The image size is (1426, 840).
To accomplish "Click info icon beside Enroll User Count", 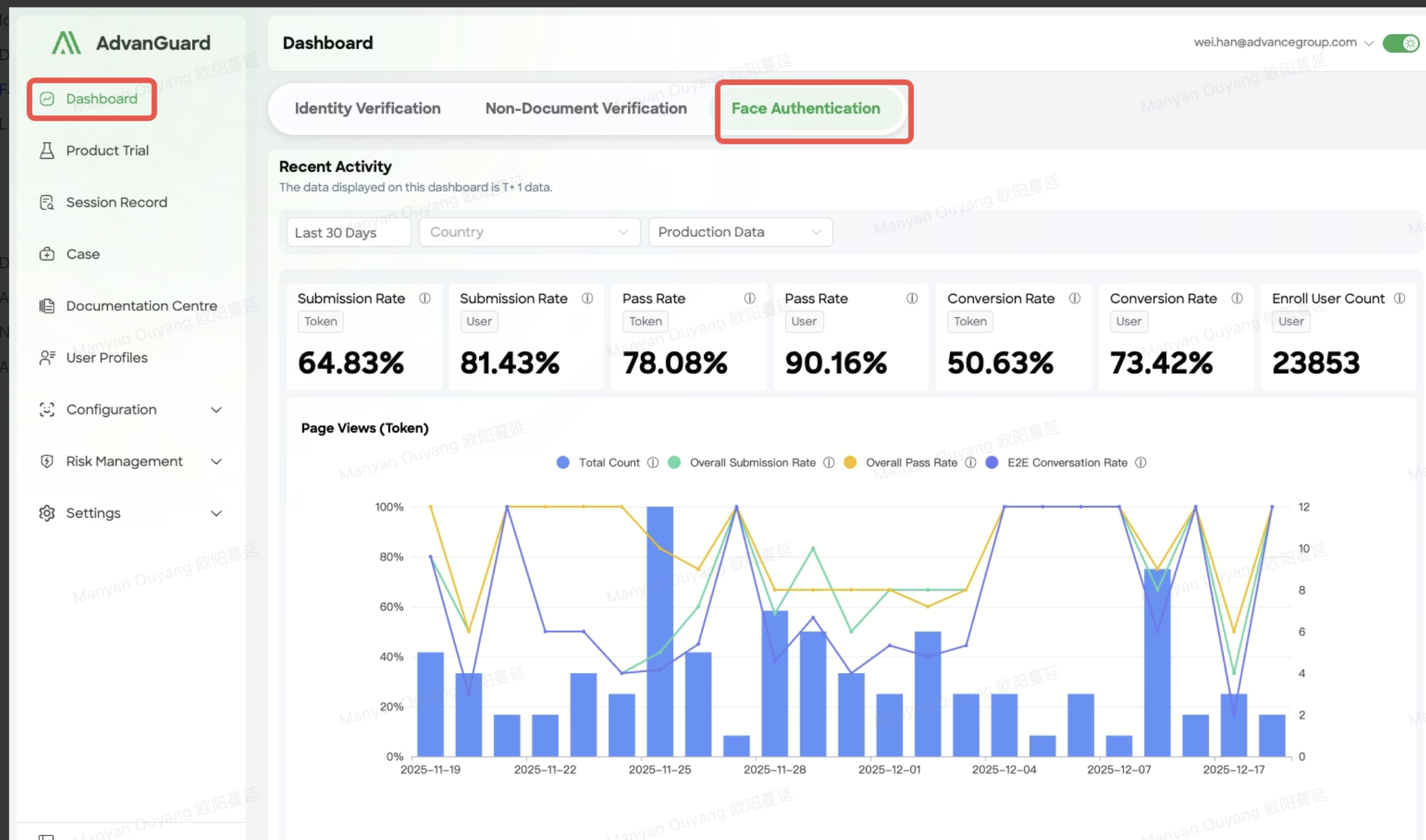I will [1400, 299].
